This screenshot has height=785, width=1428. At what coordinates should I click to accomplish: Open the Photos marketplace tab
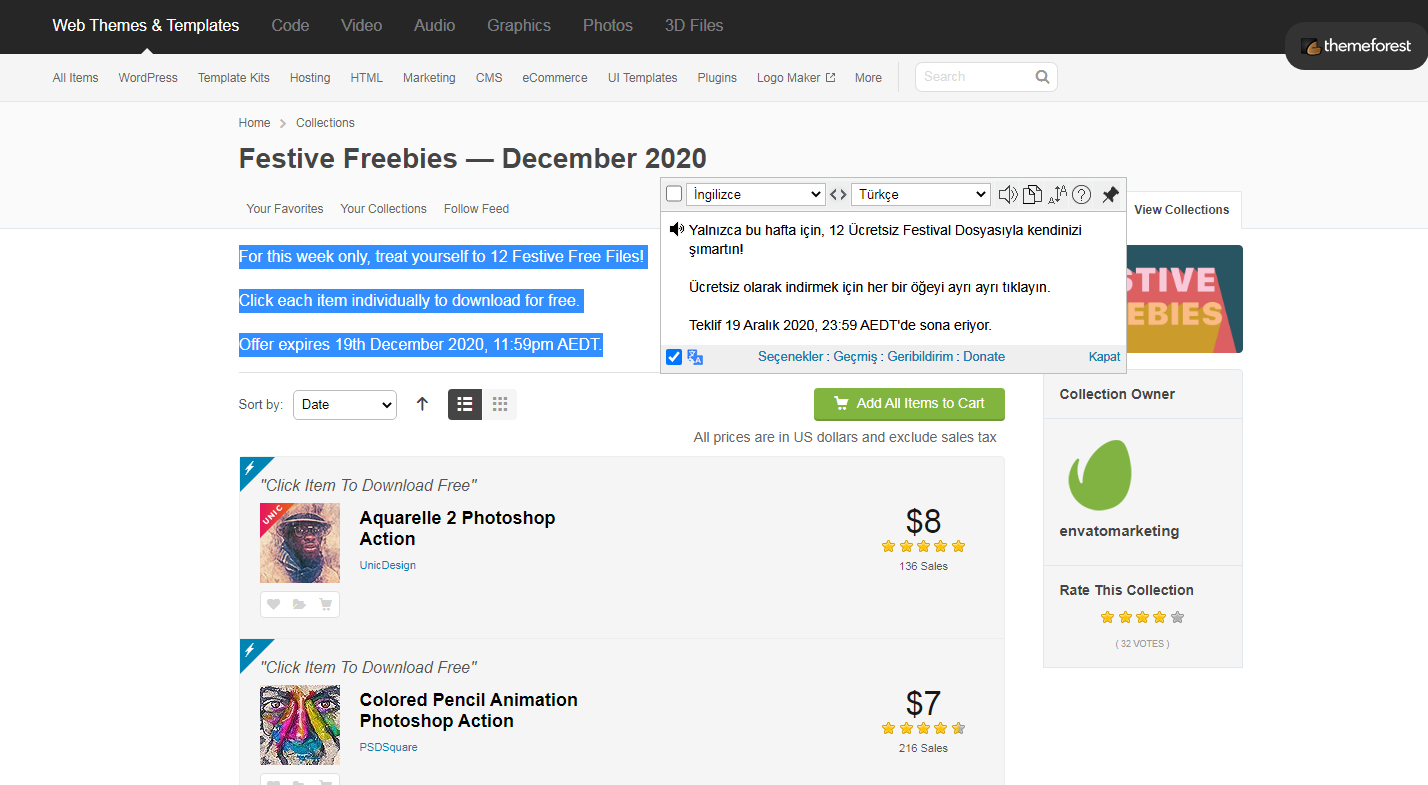pos(608,25)
